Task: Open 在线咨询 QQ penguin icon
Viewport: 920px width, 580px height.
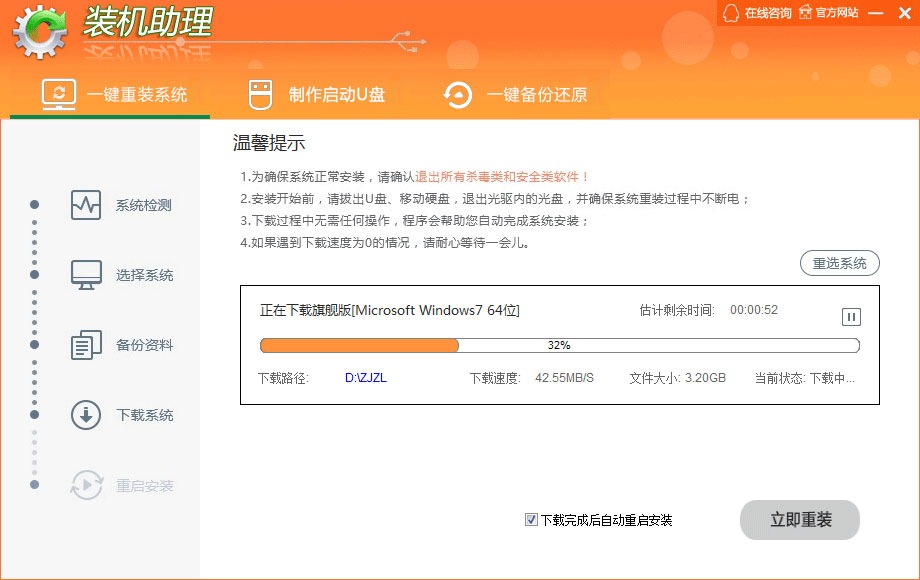Action: [731, 13]
